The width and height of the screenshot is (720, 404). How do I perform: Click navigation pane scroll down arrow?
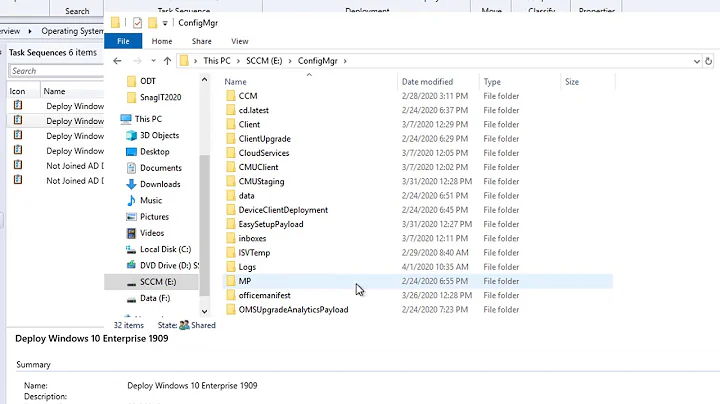pos(204,311)
